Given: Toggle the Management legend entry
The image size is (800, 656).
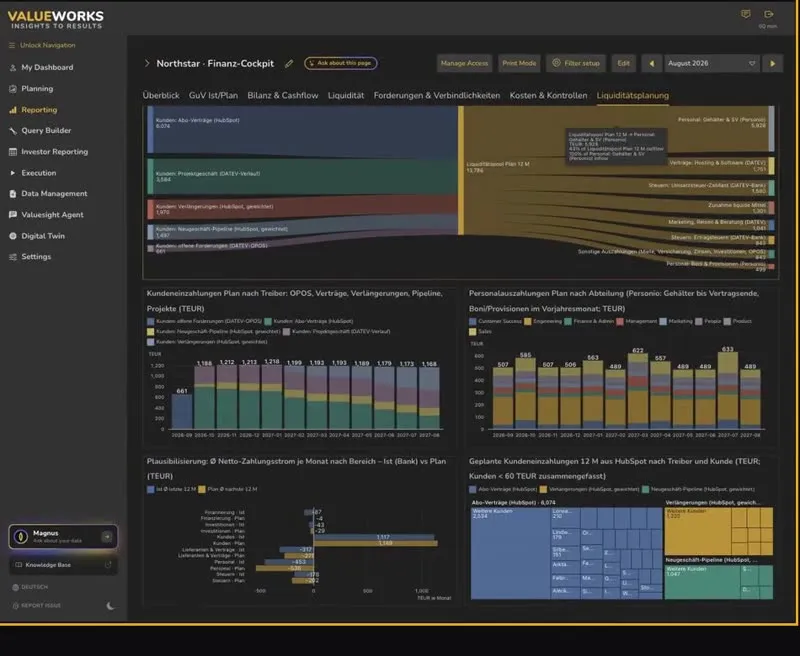Looking at the screenshot, I should pyautogui.click(x=637, y=321).
